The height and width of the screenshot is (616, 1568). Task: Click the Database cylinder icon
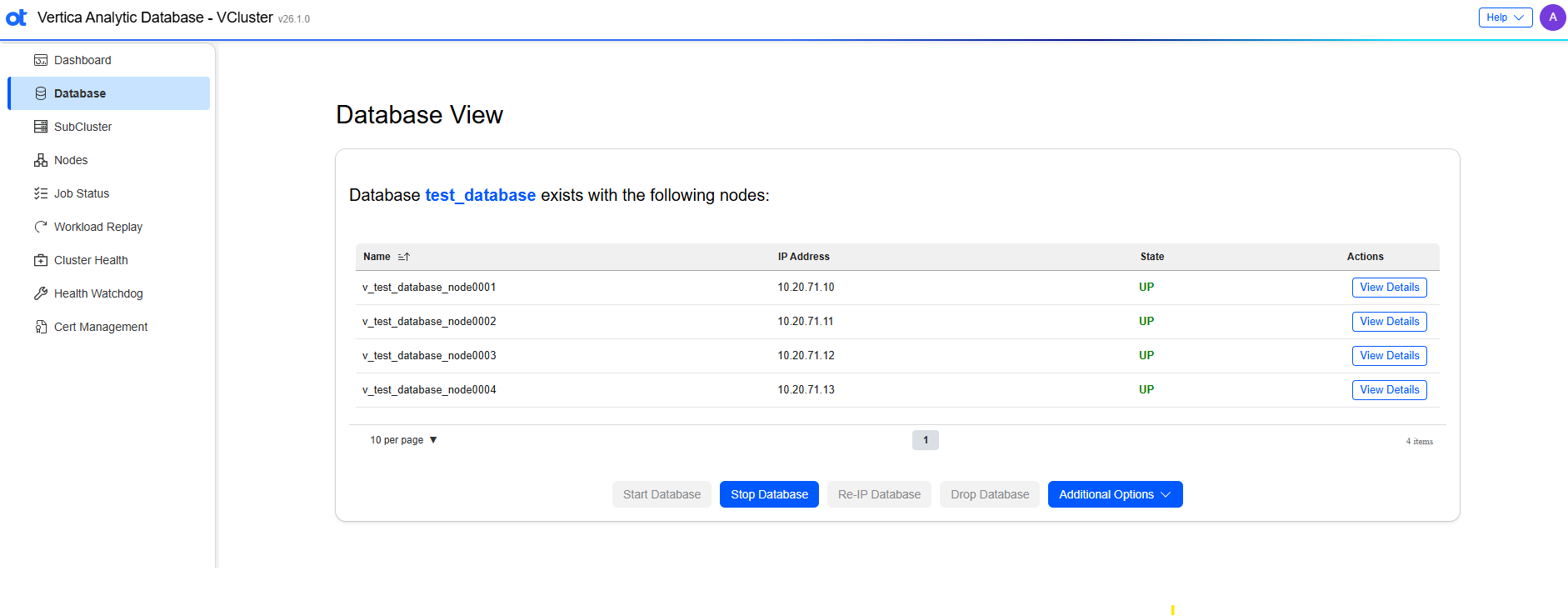(41, 93)
